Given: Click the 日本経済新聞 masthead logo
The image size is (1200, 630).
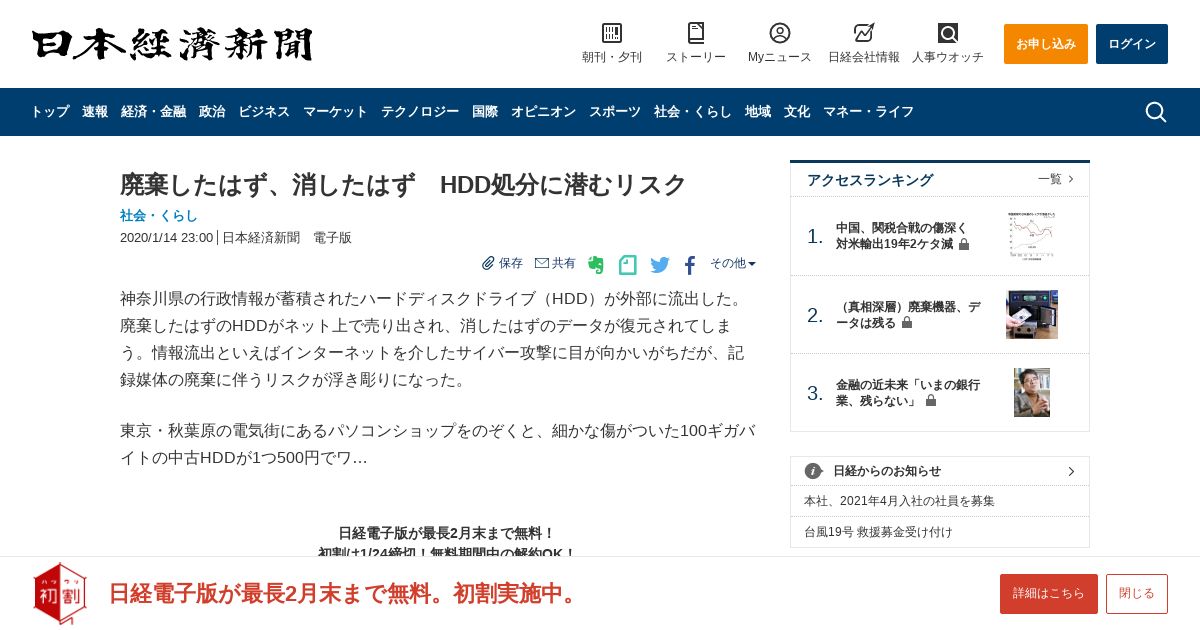Looking at the screenshot, I should click(x=172, y=44).
